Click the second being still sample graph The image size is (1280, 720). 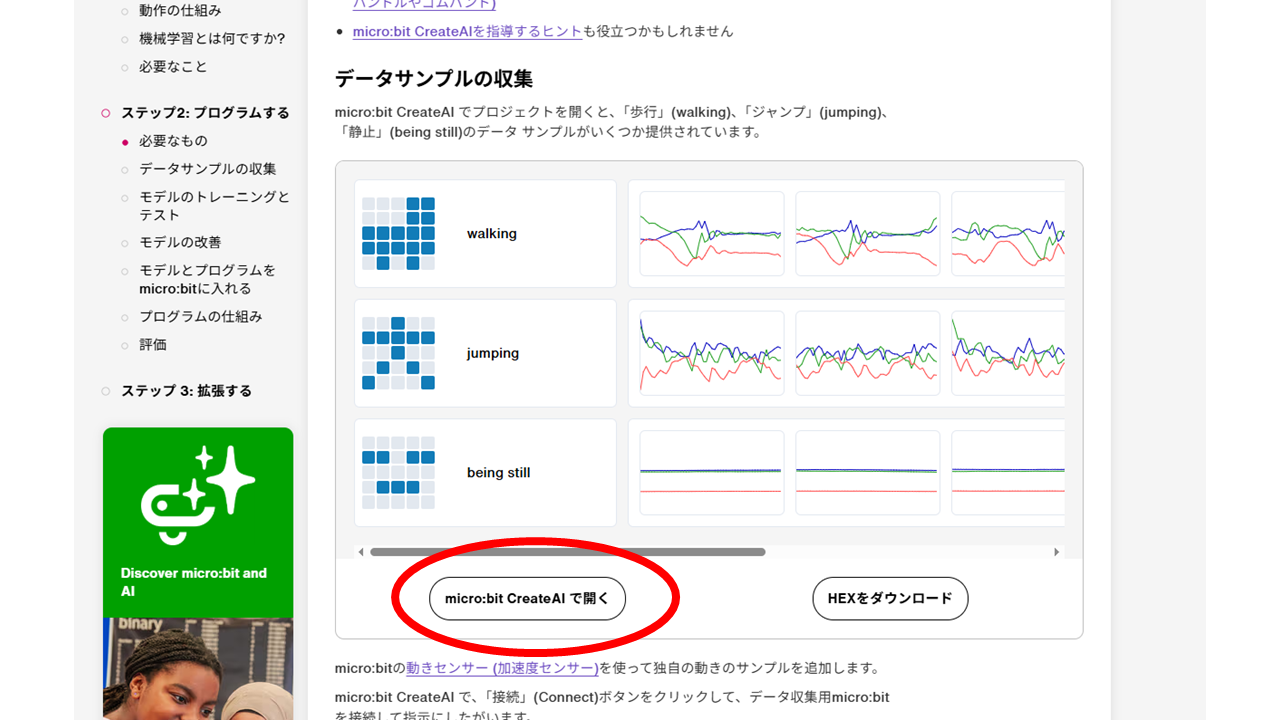point(868,472)
